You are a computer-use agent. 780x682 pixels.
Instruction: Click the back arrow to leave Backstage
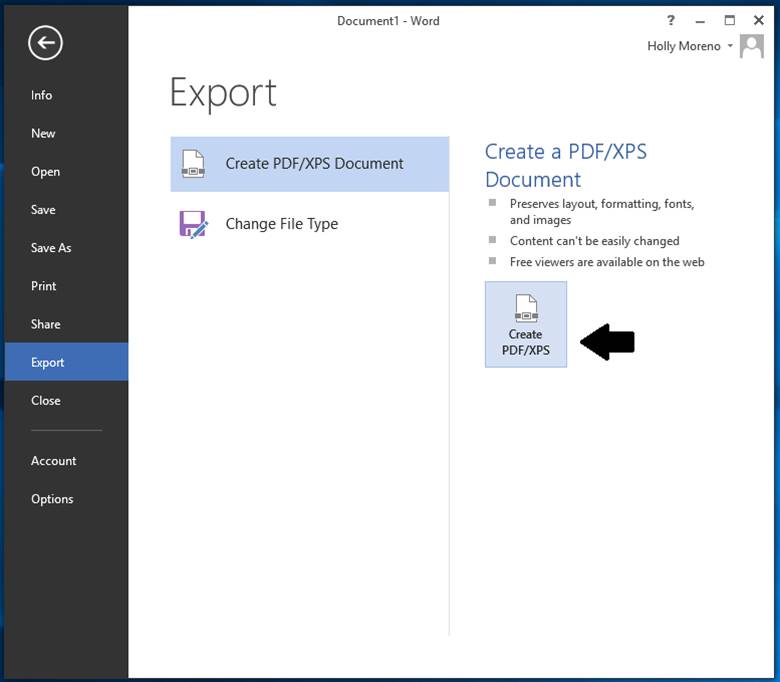45,43
